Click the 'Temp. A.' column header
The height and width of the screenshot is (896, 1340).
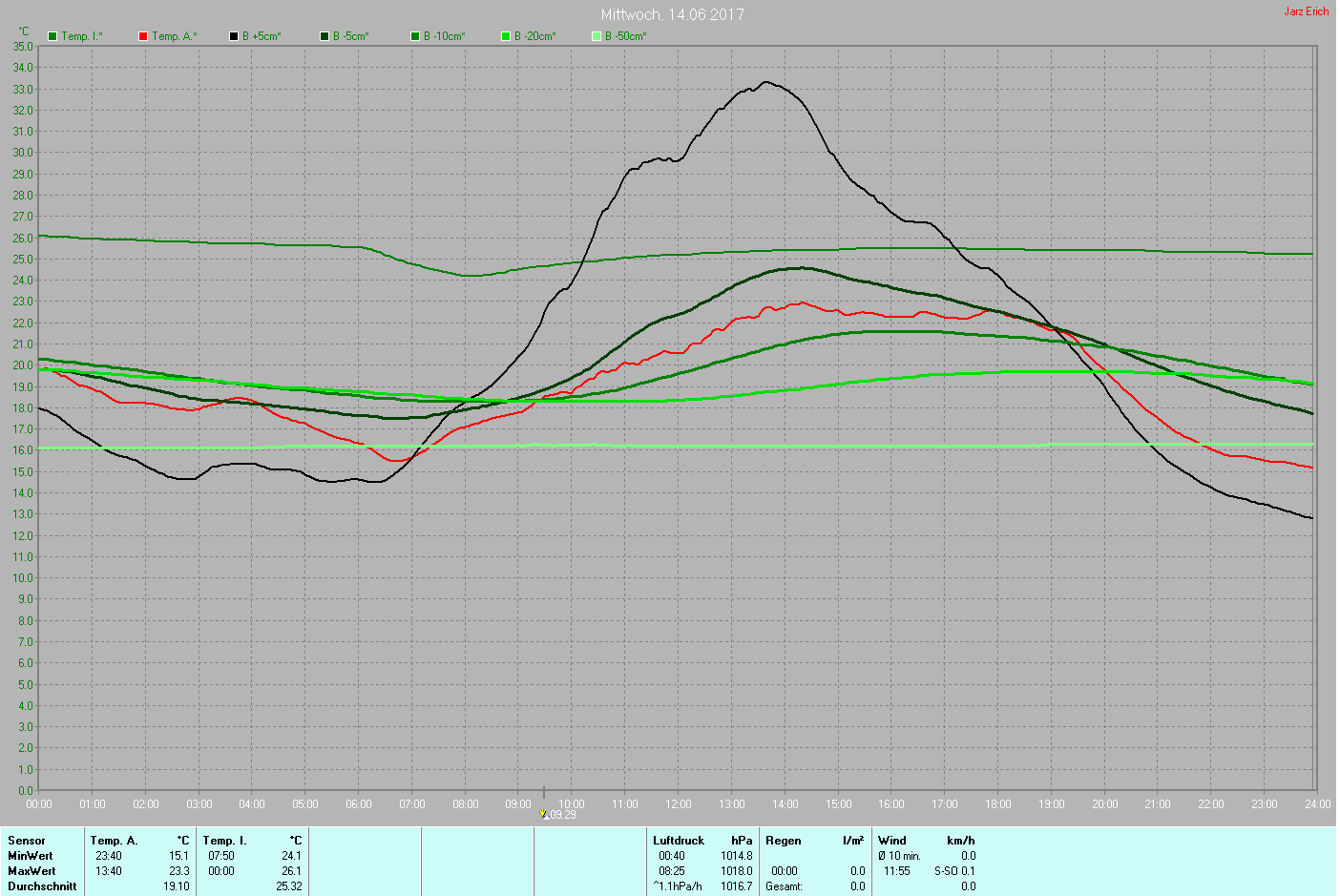click(115, 841)
